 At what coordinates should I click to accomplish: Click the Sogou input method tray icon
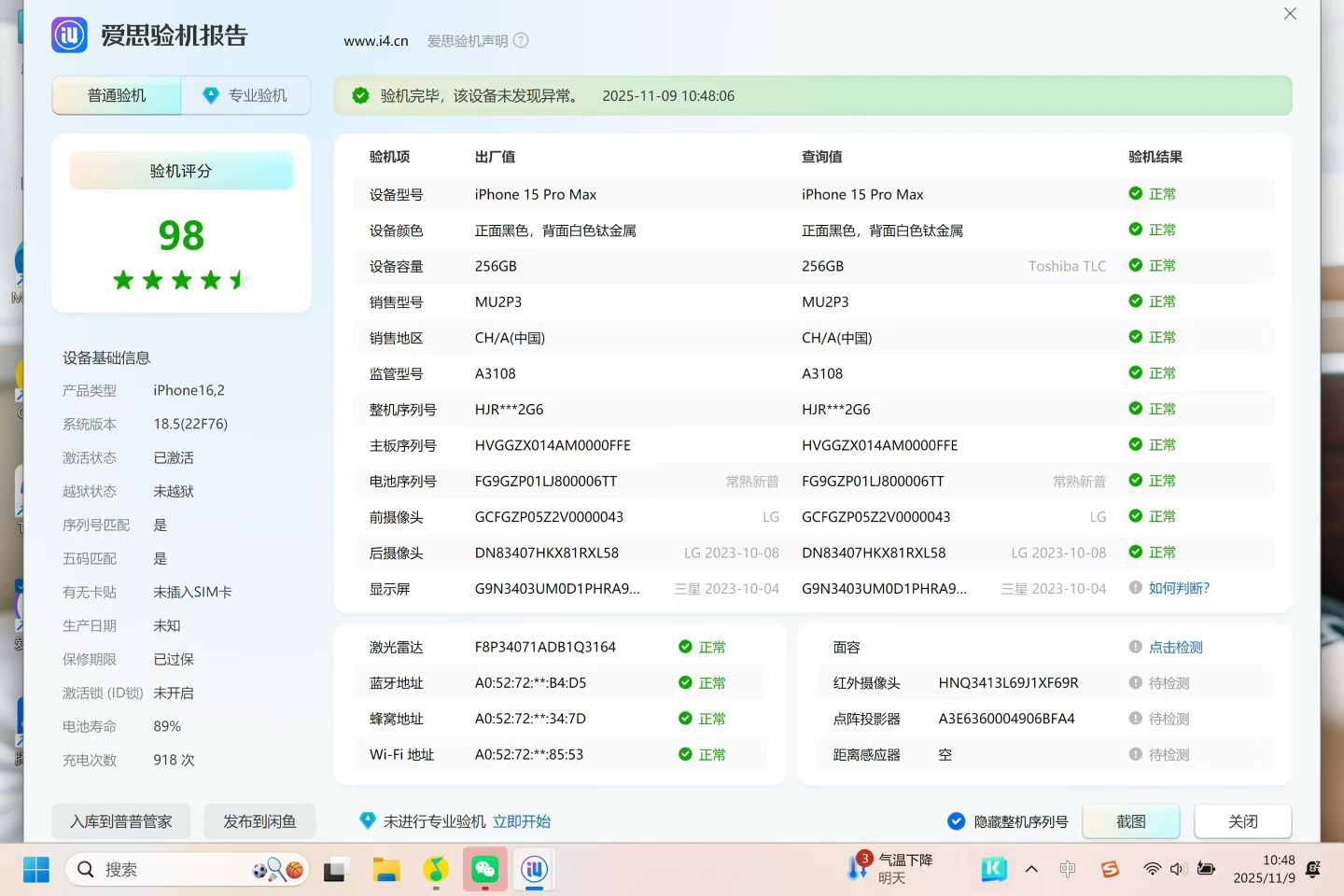(1110, 869)
